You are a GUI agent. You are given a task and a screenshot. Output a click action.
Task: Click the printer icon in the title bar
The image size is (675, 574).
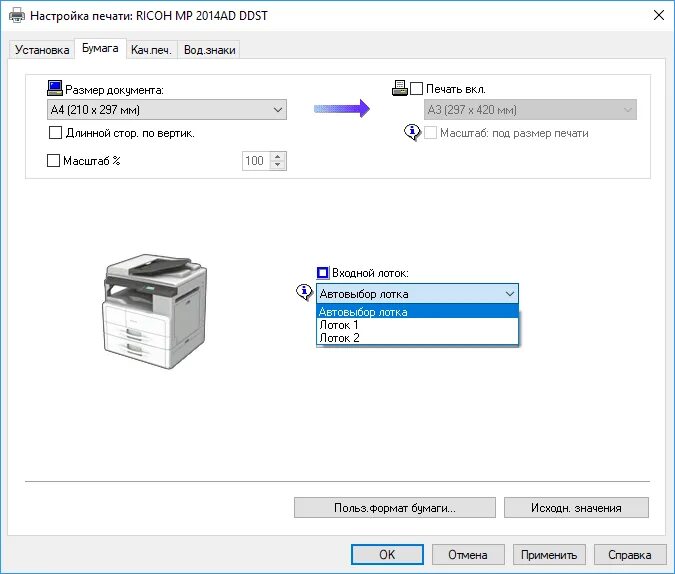coord(17,16)
